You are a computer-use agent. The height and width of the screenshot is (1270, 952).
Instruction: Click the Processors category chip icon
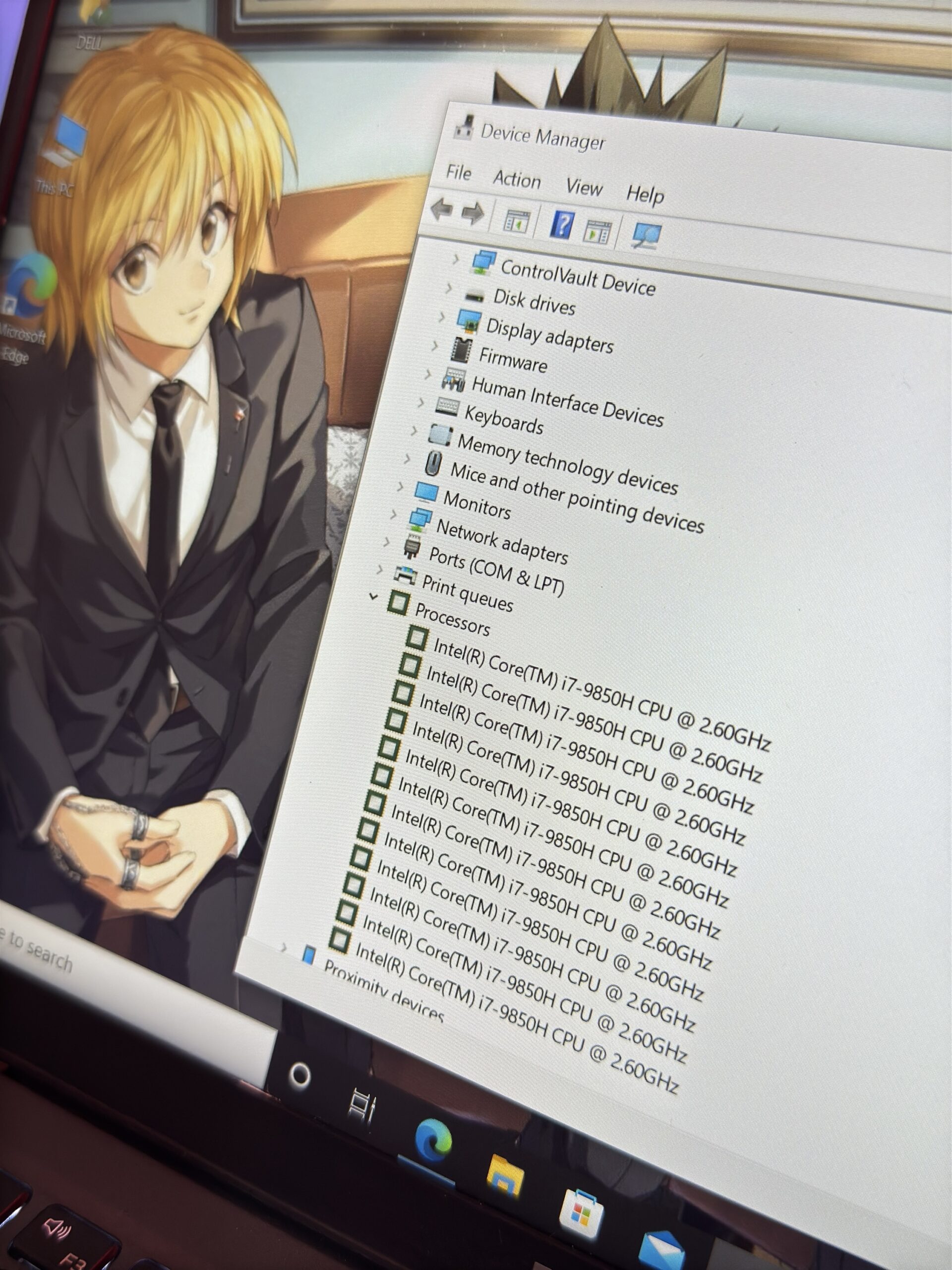coord(399,602)
